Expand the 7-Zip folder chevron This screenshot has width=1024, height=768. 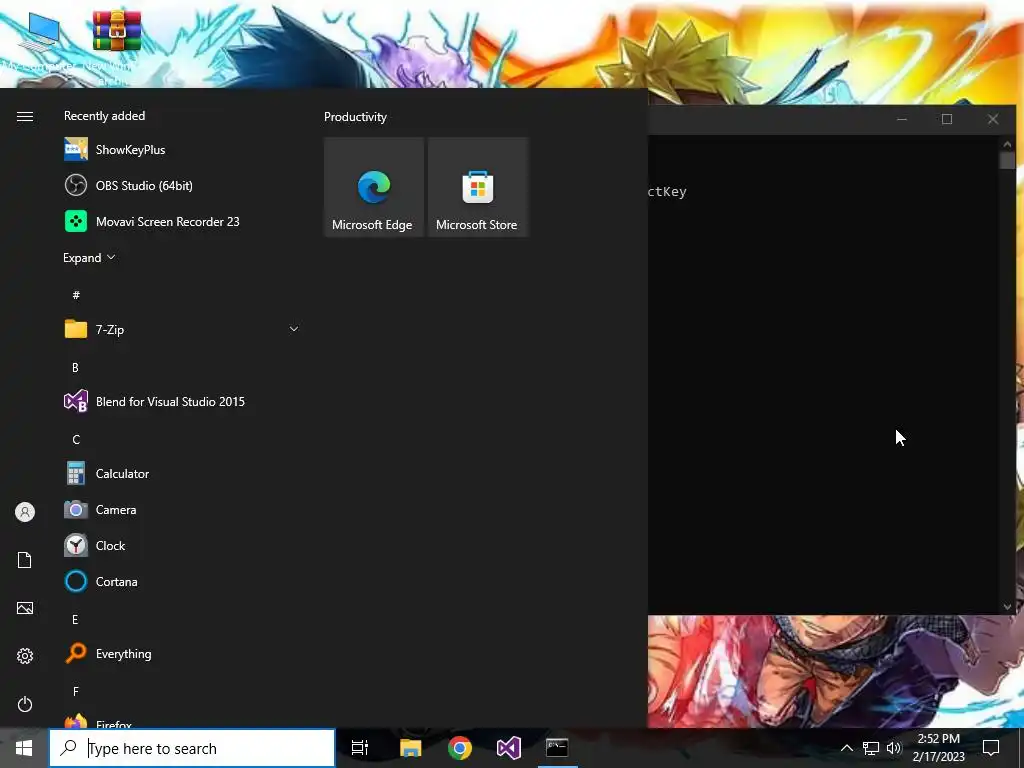tap(294, 329)
